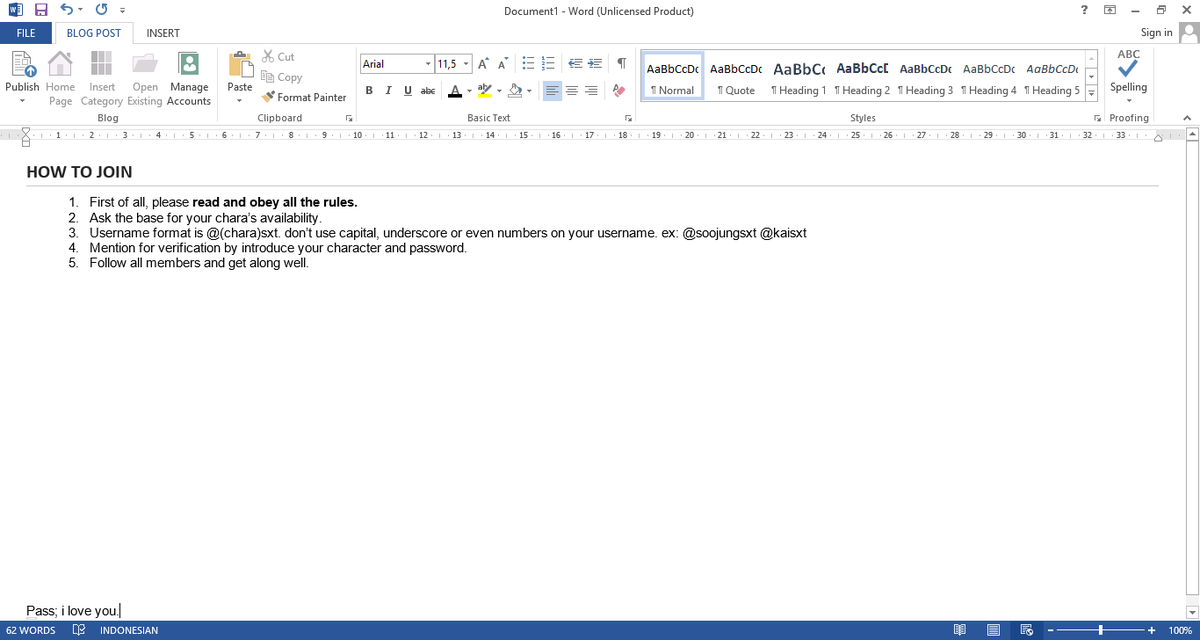This screenshot has width=1200, height=640.
Task: Show or hide paragraph marks
Action: [x=622, y=64]
